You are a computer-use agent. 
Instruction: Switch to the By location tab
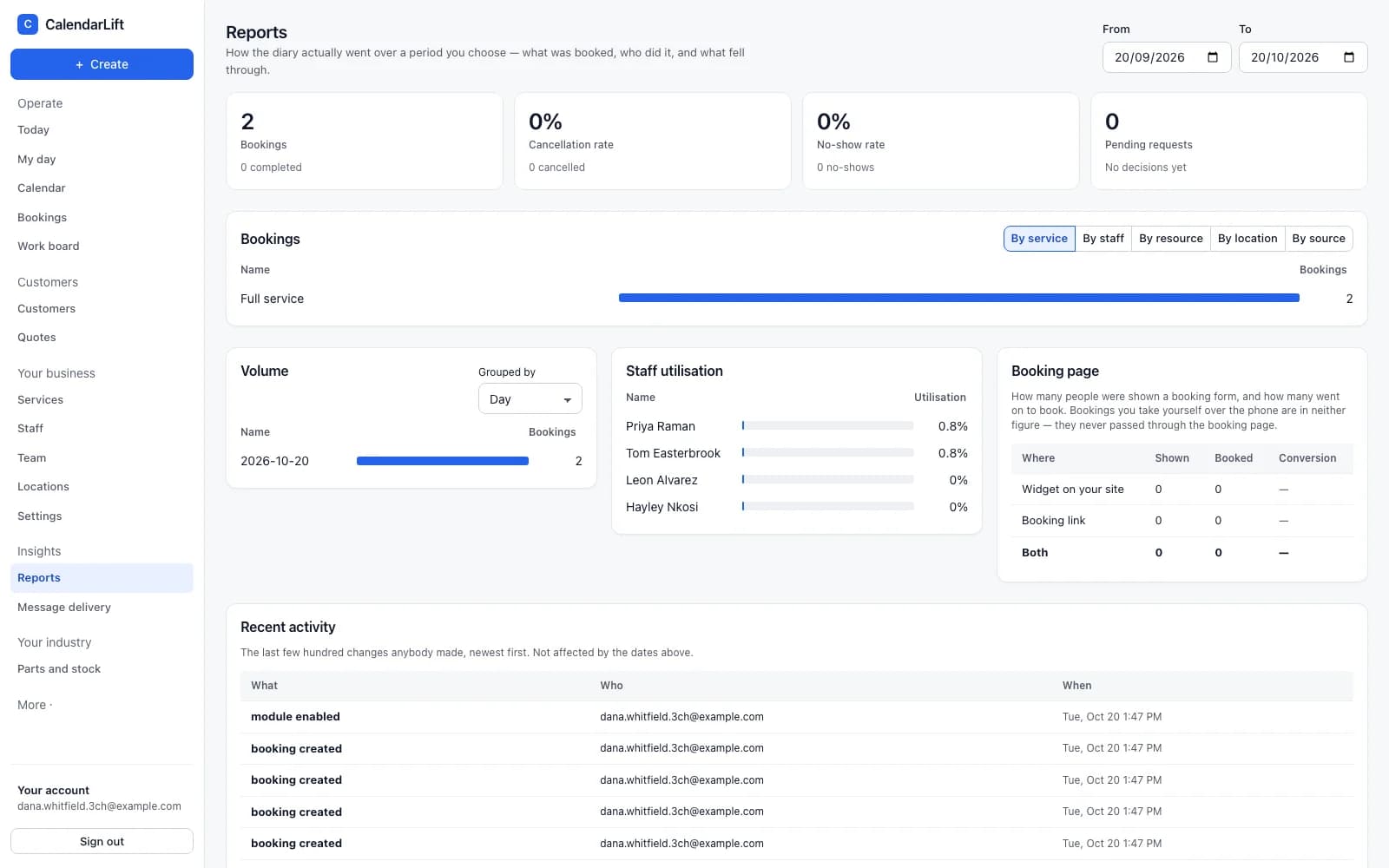1247,239
